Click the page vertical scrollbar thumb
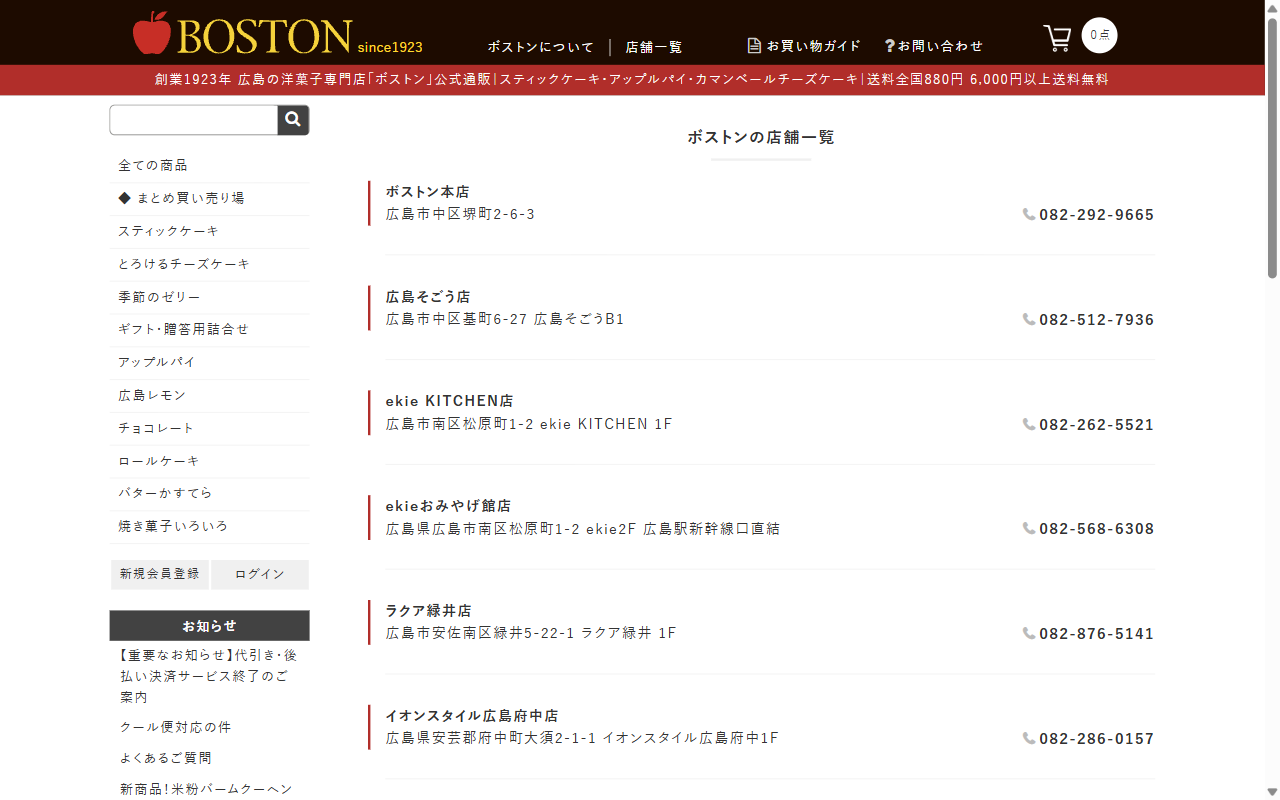Viewport: 1280px width, 800px height. 1272,148
